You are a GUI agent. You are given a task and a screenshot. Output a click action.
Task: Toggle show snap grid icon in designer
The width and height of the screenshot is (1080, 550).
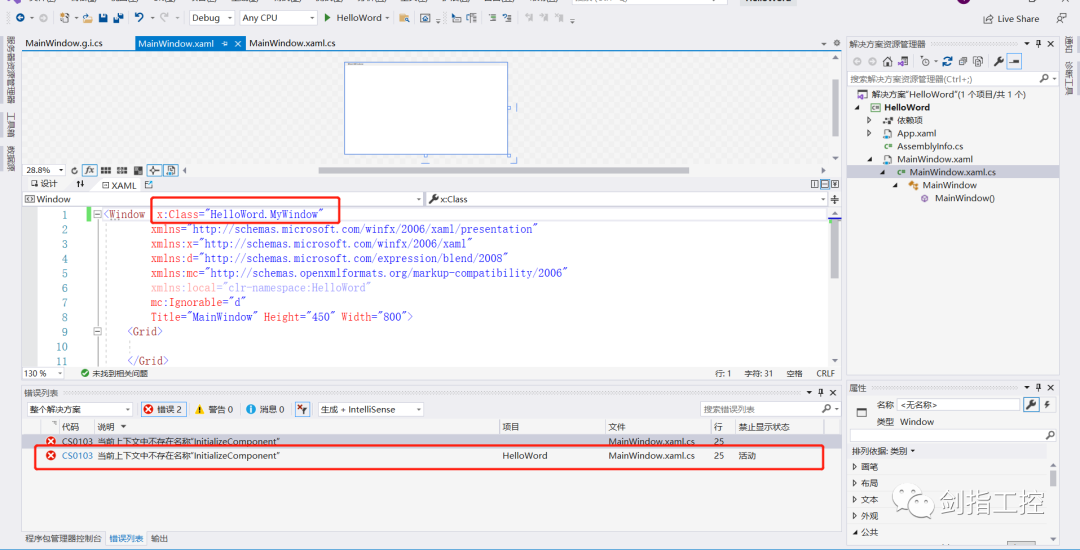(107, 169)
